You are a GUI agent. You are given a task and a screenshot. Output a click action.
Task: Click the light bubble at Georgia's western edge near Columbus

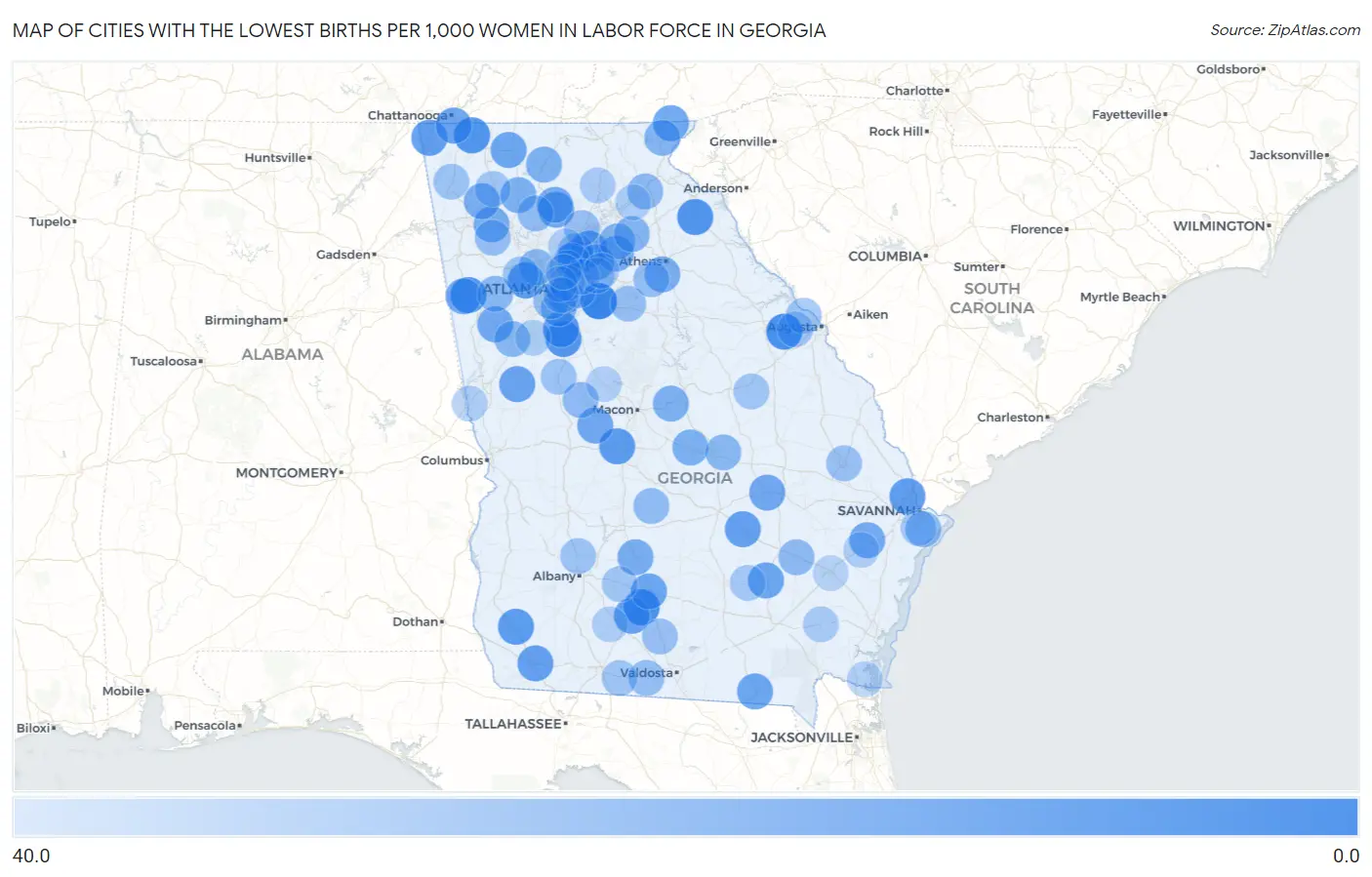(x=469, y=403)
